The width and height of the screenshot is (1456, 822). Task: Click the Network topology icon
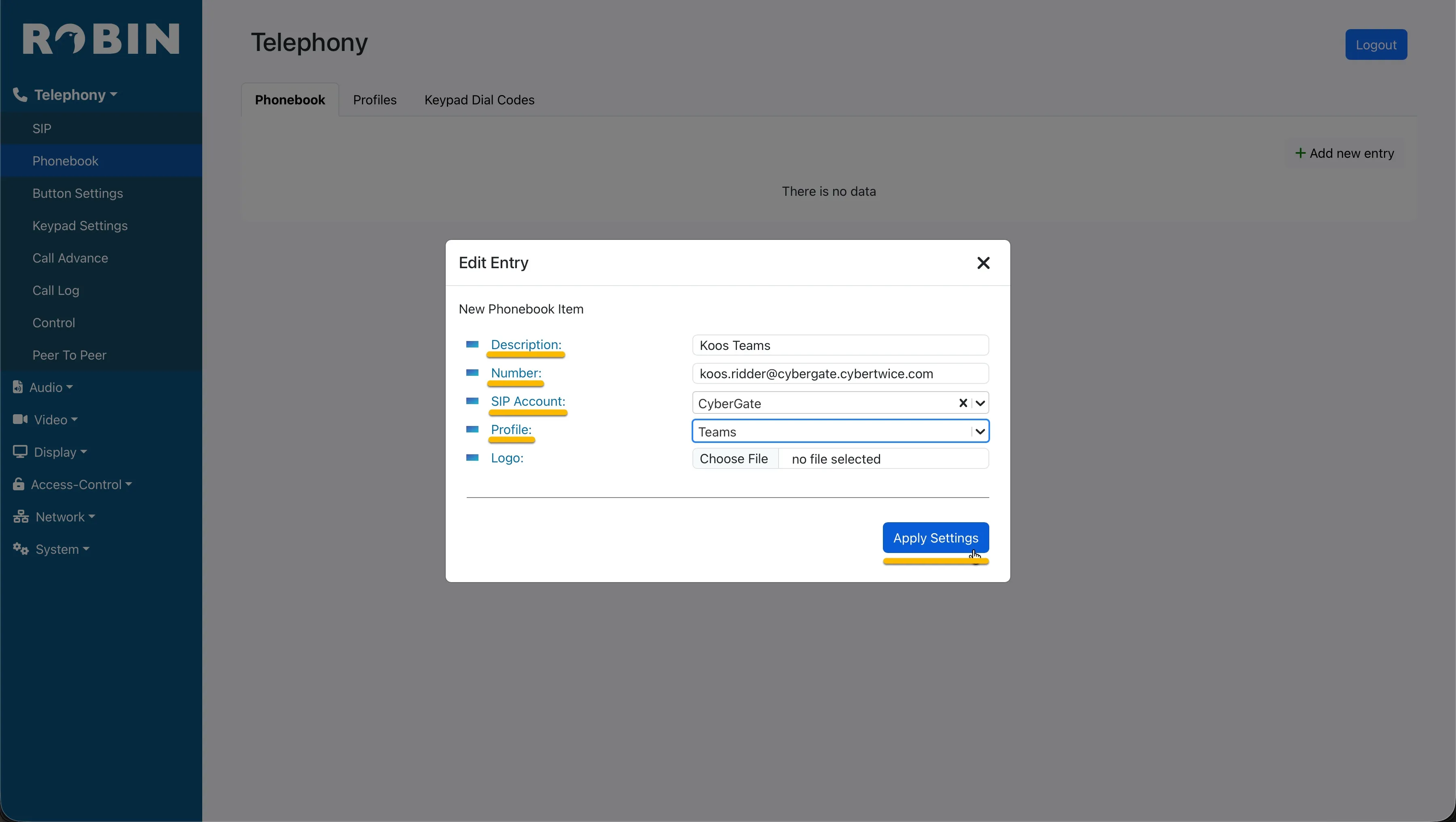21,516
